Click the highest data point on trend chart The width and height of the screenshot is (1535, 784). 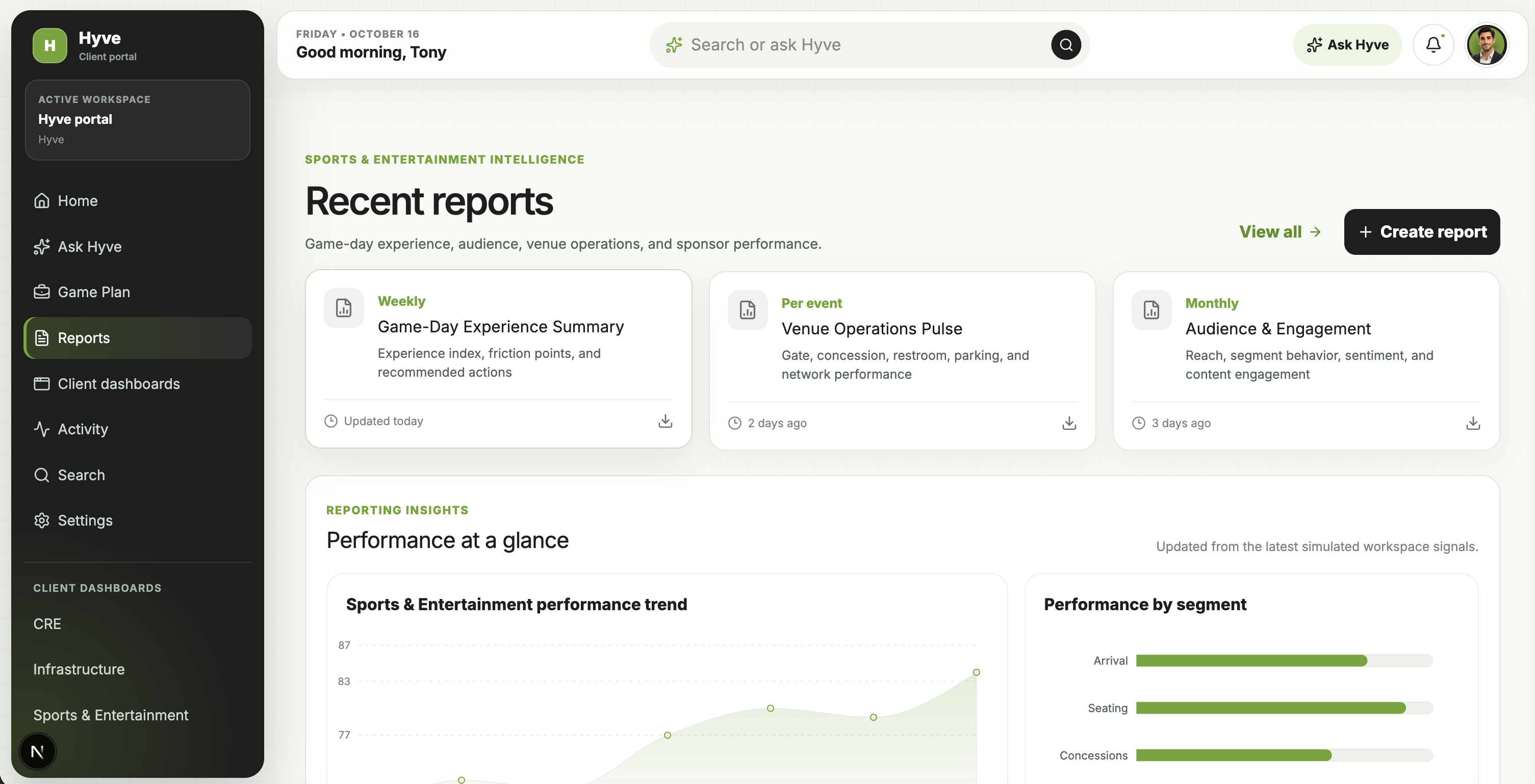click(x=976, y=672)
